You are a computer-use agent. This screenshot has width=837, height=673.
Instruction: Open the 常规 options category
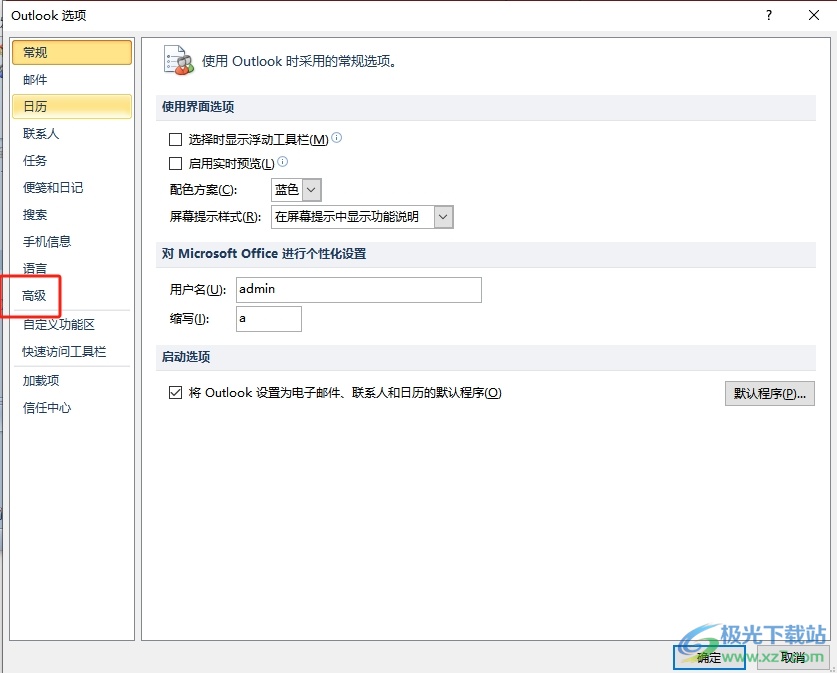coord(72,52)
